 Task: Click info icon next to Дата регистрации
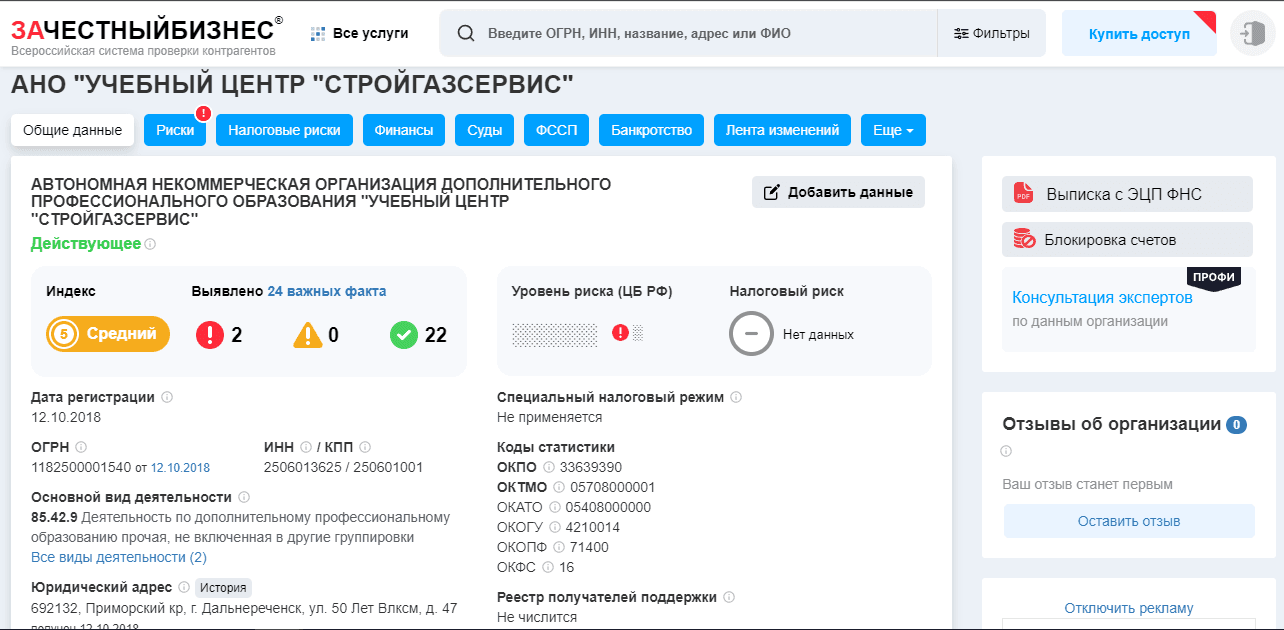[x=167, y=397]
